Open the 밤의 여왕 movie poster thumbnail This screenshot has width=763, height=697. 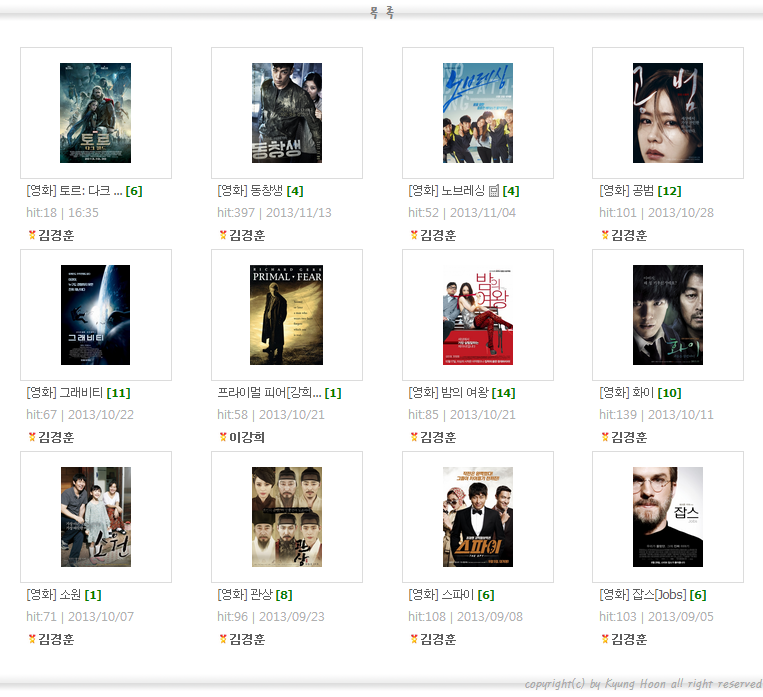click(x=478, y=315)
